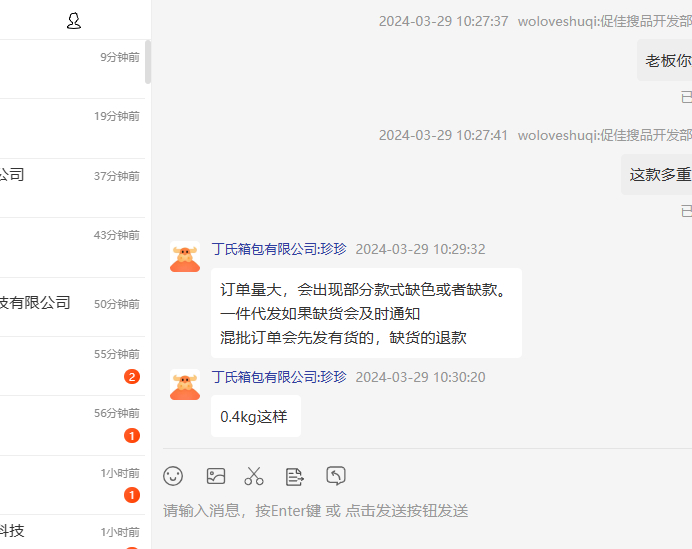The height and width of the screenshot is (549, 692).
Task: Focus the message input field
Action: (424, 511)
